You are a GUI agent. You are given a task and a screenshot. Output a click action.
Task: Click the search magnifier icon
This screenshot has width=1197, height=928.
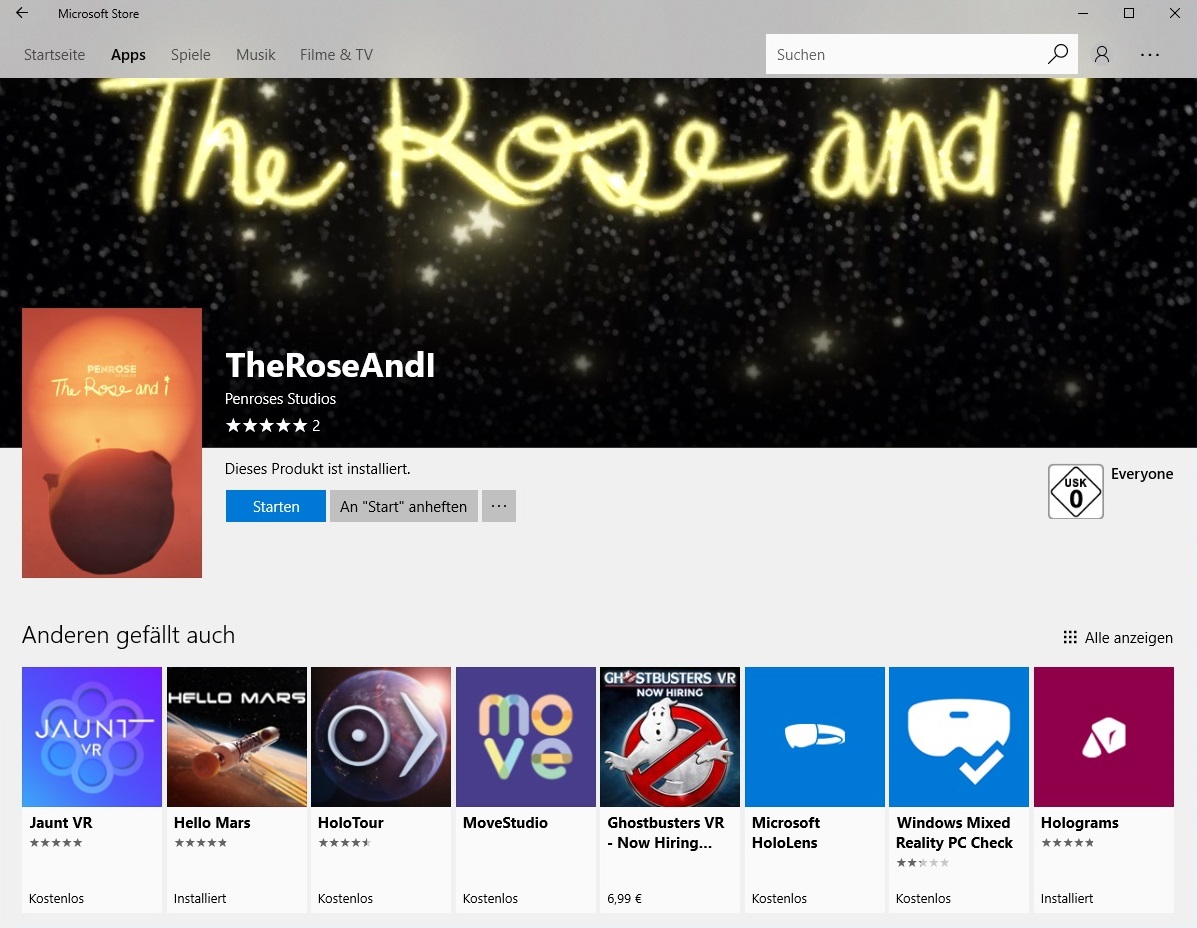pos(1057,55)
